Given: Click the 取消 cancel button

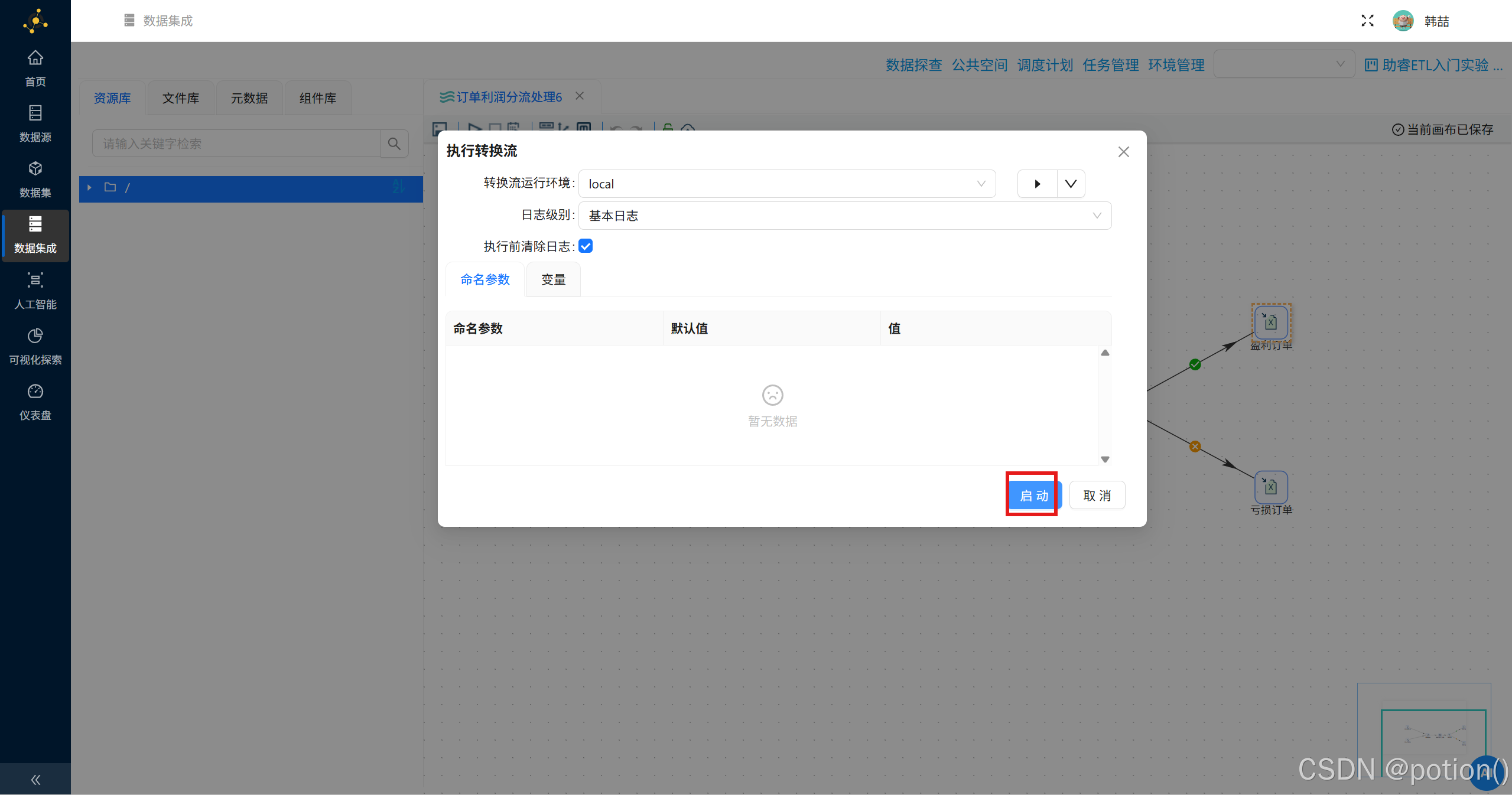Looking at the screenshot, I should point(1097,495).
